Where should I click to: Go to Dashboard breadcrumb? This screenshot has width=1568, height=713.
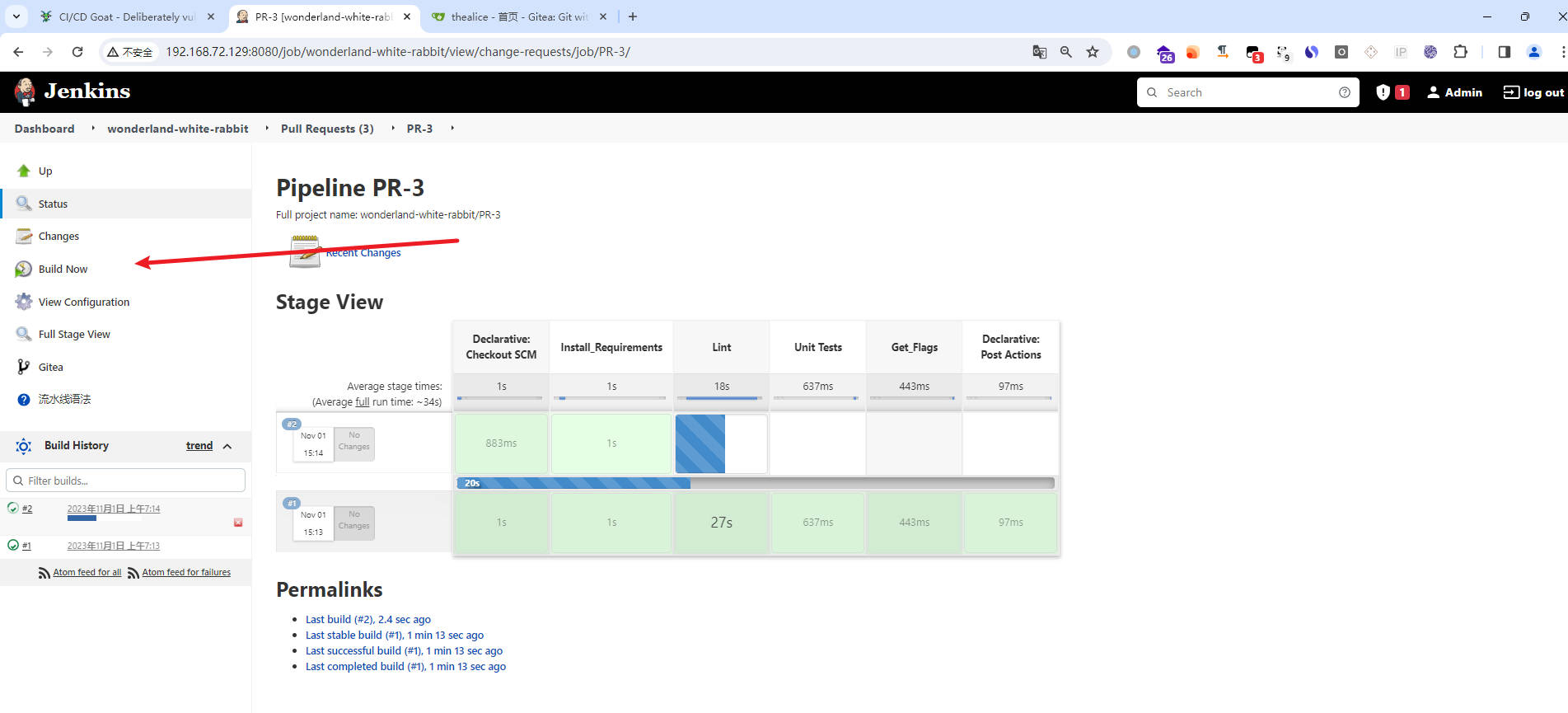click(44, 129)
